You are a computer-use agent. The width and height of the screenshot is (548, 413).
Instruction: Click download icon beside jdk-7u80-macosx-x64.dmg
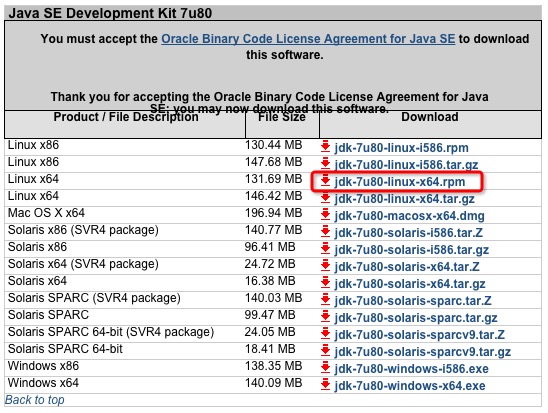click(x=325, y=215)
